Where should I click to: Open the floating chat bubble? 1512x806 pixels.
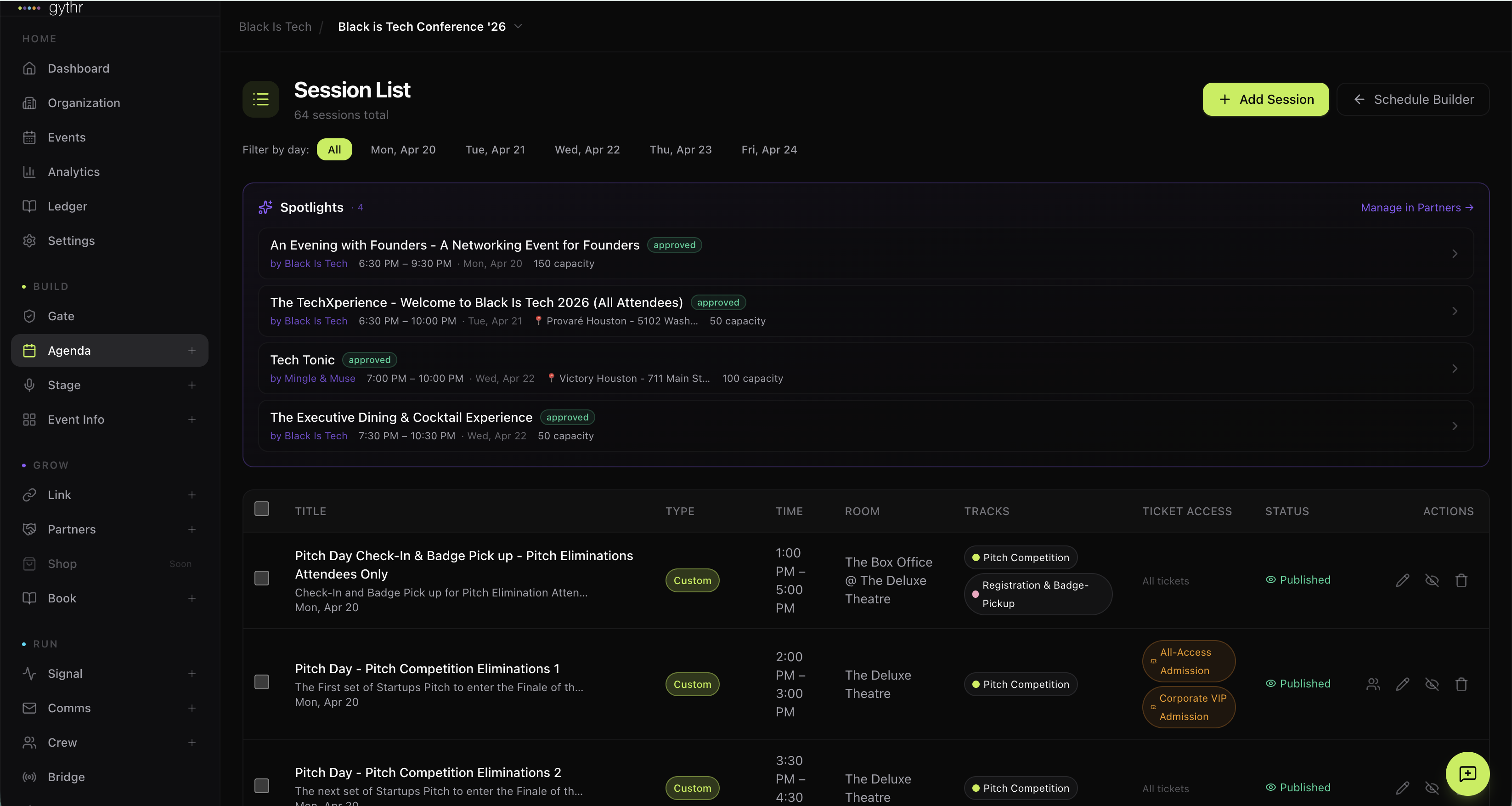click(1467, 774)
